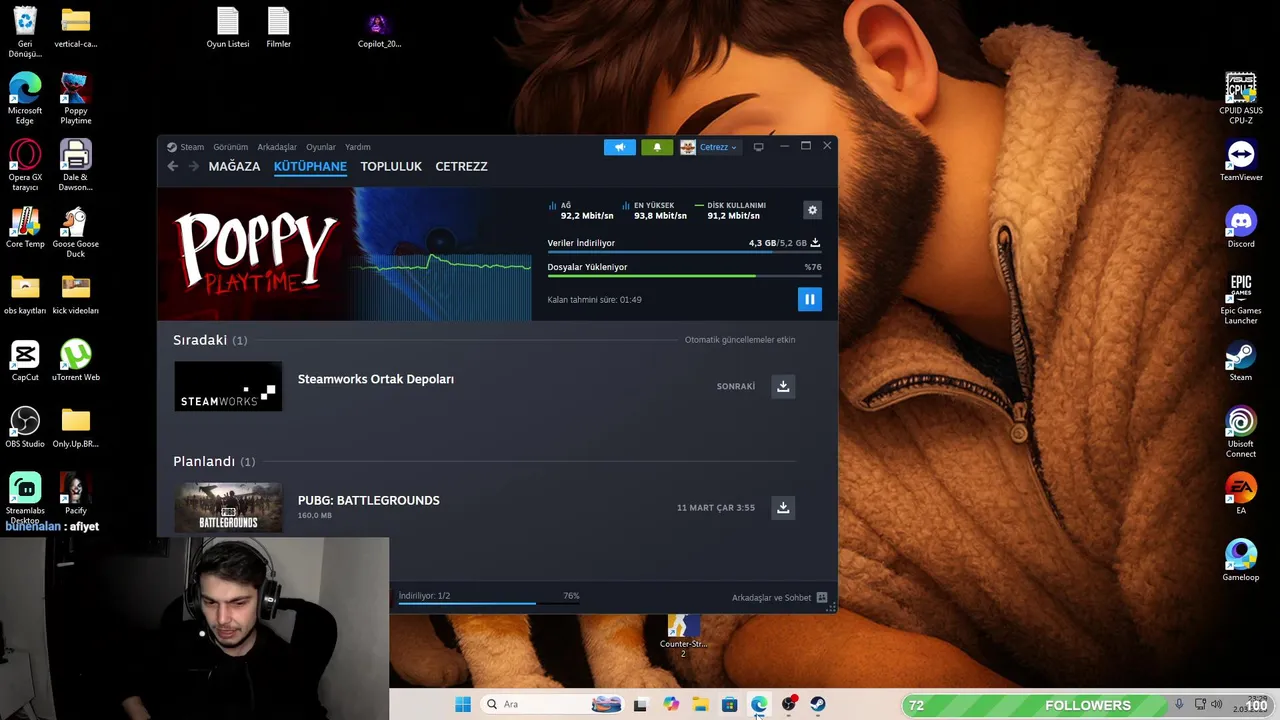Open the Counter-Strike 2 desktop shortcut

pos(683,635)
